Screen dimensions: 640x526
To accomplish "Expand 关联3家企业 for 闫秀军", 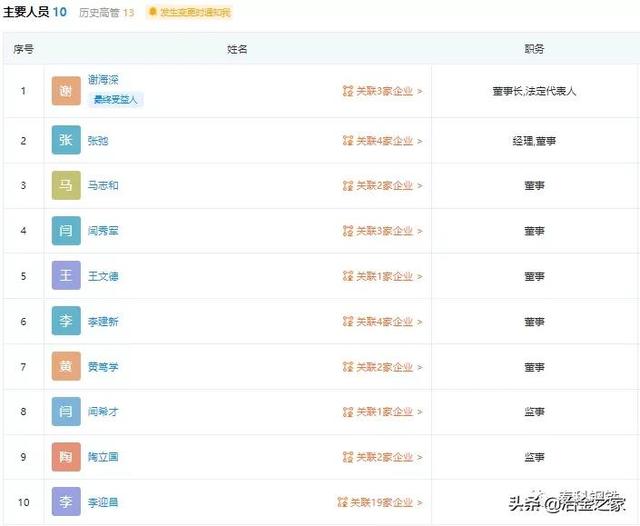I will tap(382, 231).
